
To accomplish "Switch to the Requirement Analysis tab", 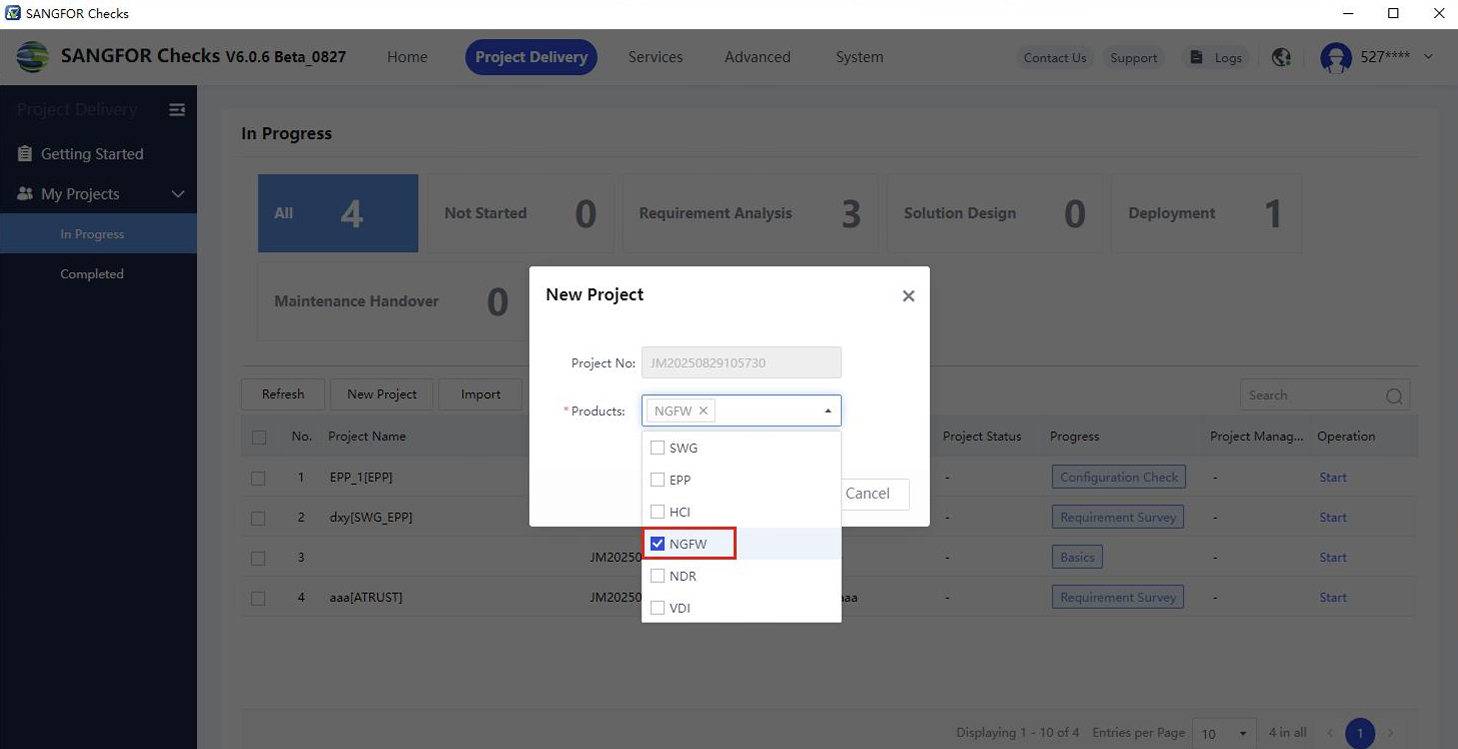I will click(750, 212).
